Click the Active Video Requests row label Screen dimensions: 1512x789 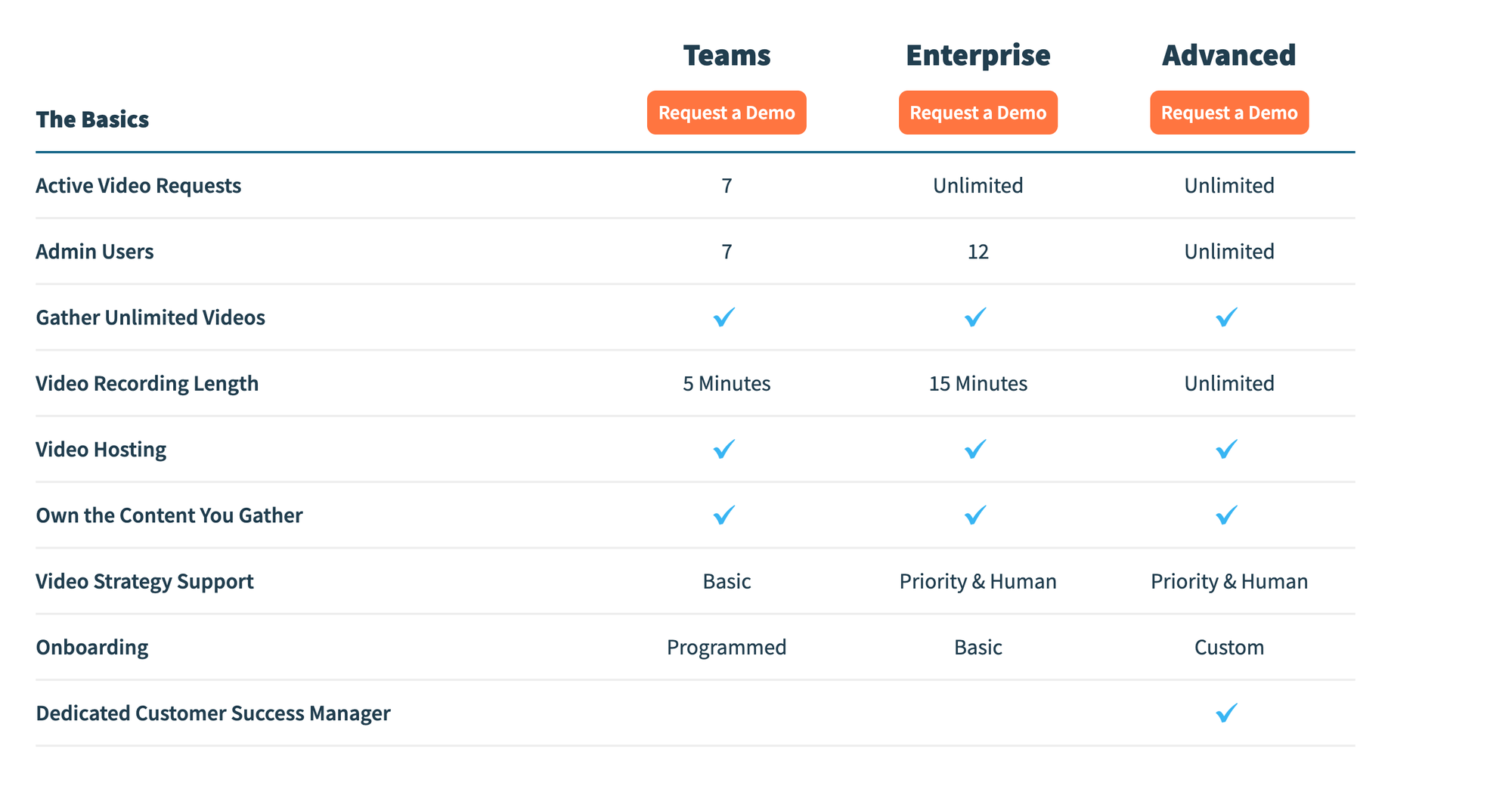point(138,186)
